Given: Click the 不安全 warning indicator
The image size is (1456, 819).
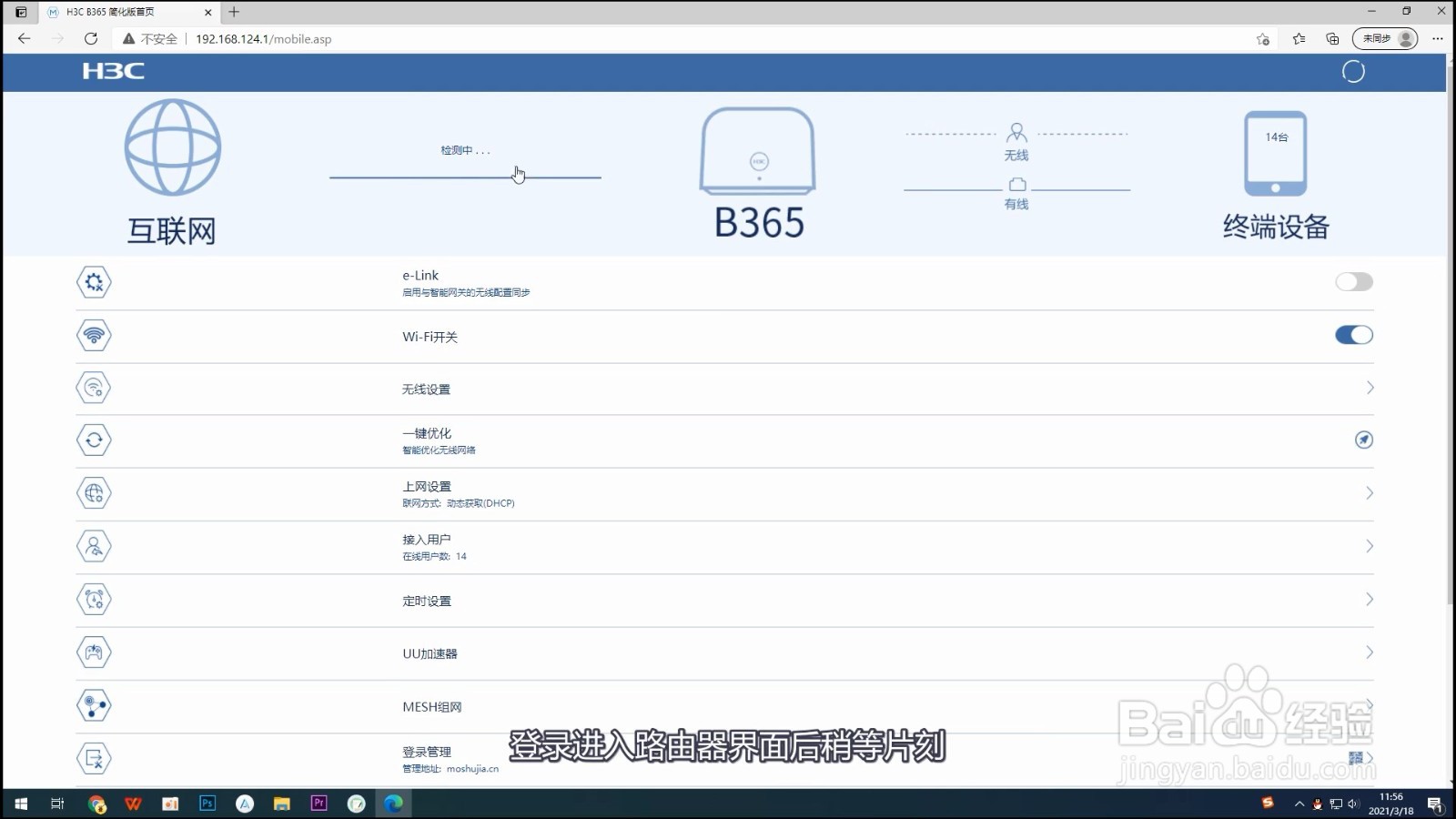Looking at the screenshot, I should 150,39.
